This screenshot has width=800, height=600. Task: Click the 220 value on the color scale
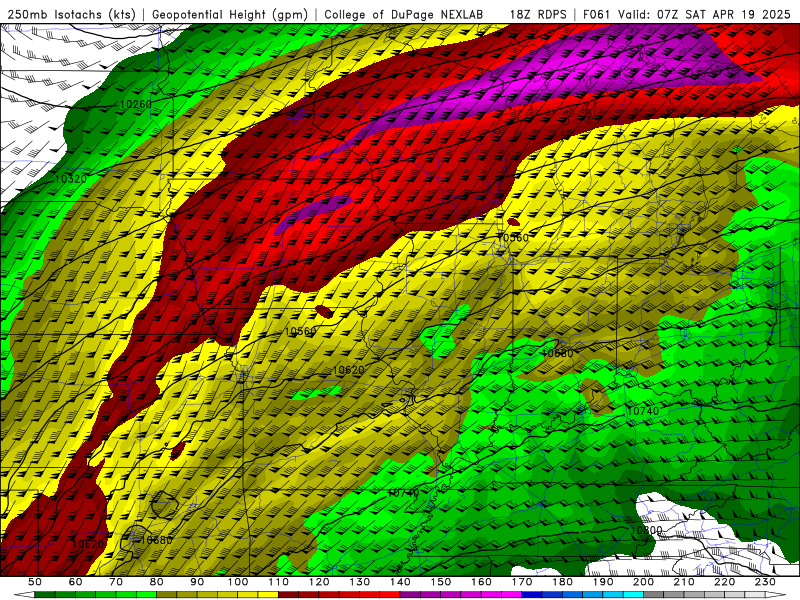pos(724,582)
